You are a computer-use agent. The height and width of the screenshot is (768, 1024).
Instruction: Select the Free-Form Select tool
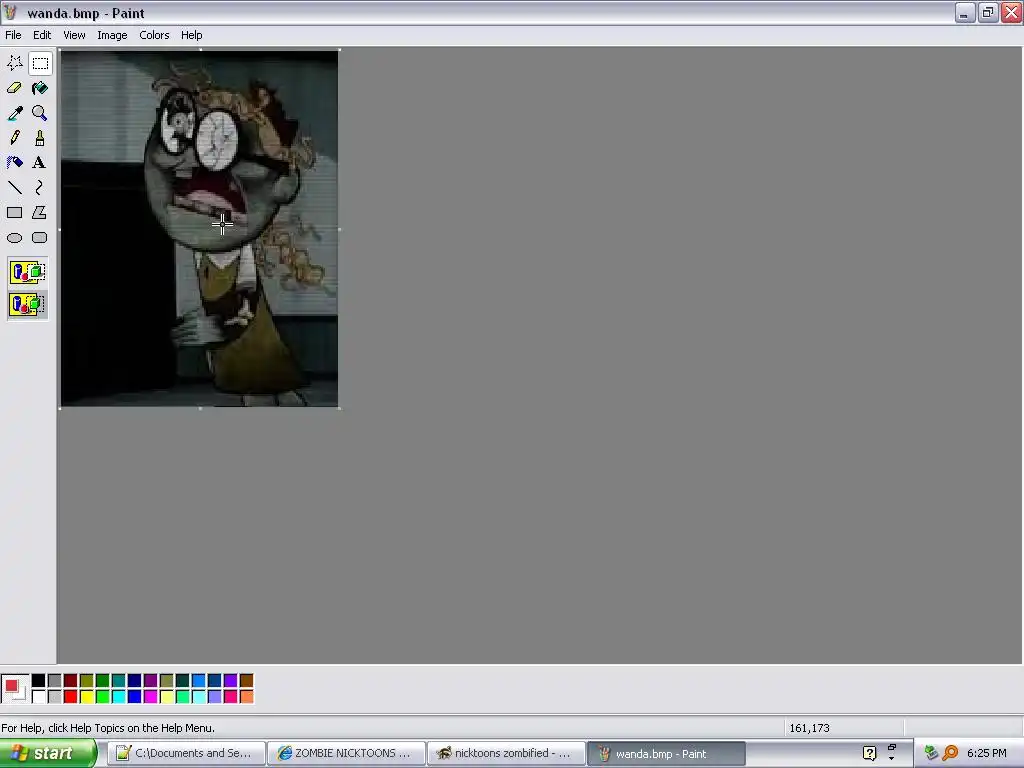[14, 63]
